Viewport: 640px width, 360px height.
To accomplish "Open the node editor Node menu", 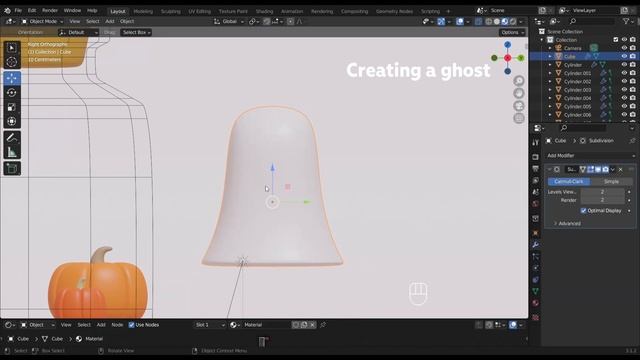I will [x=117, y=325].
